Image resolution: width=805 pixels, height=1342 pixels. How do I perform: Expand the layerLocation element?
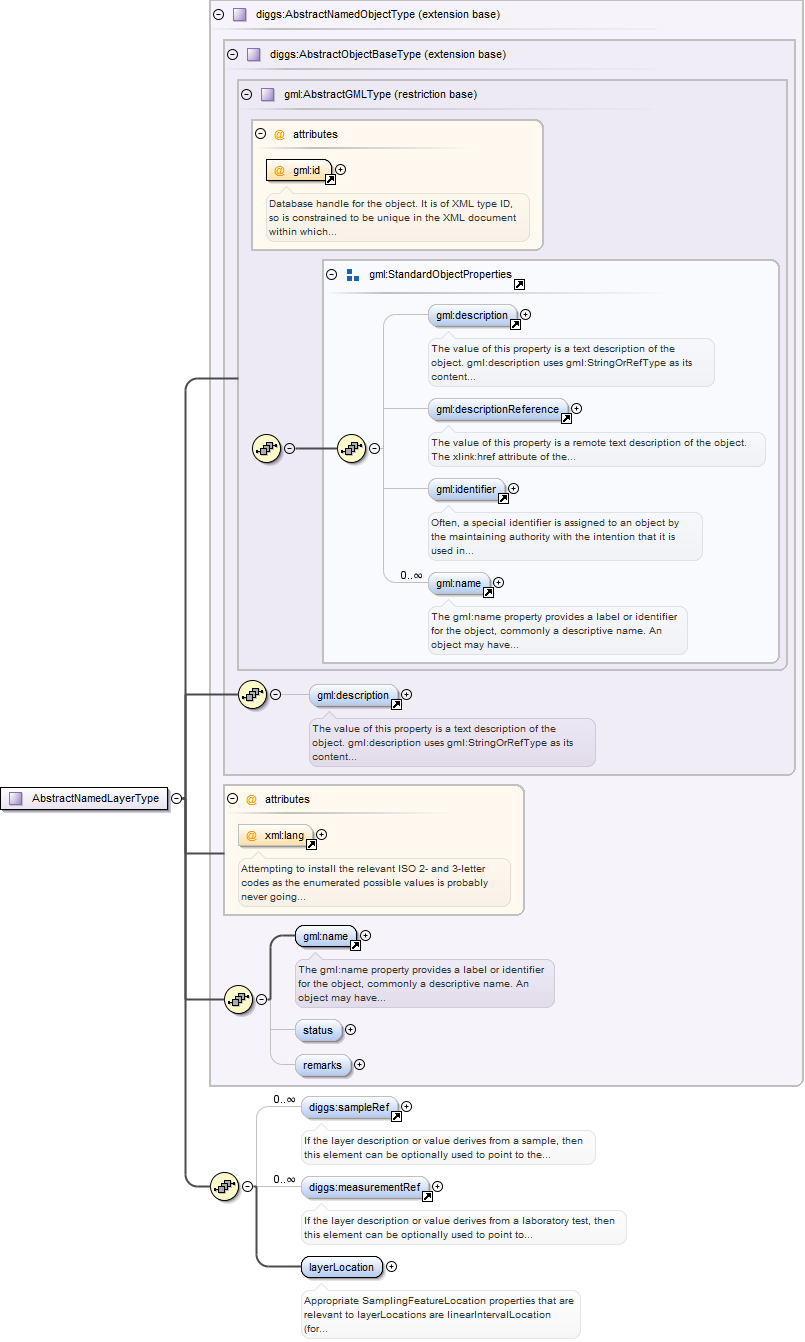point(391,1267)
